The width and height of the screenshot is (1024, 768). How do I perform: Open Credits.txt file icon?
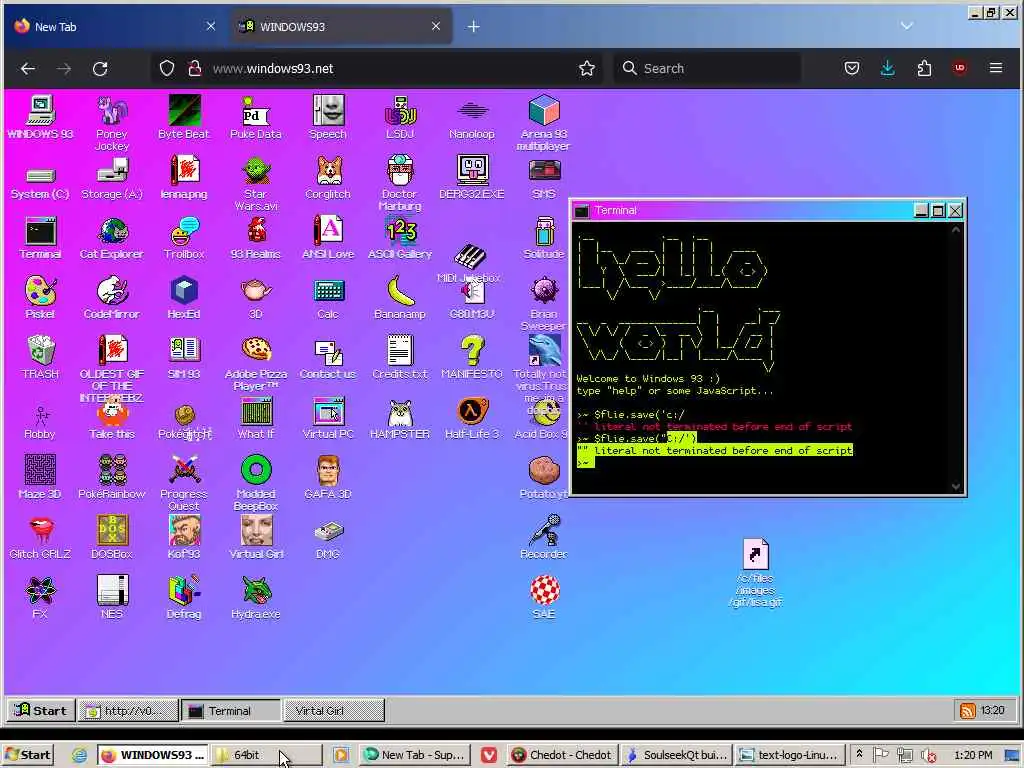point(400,357)
